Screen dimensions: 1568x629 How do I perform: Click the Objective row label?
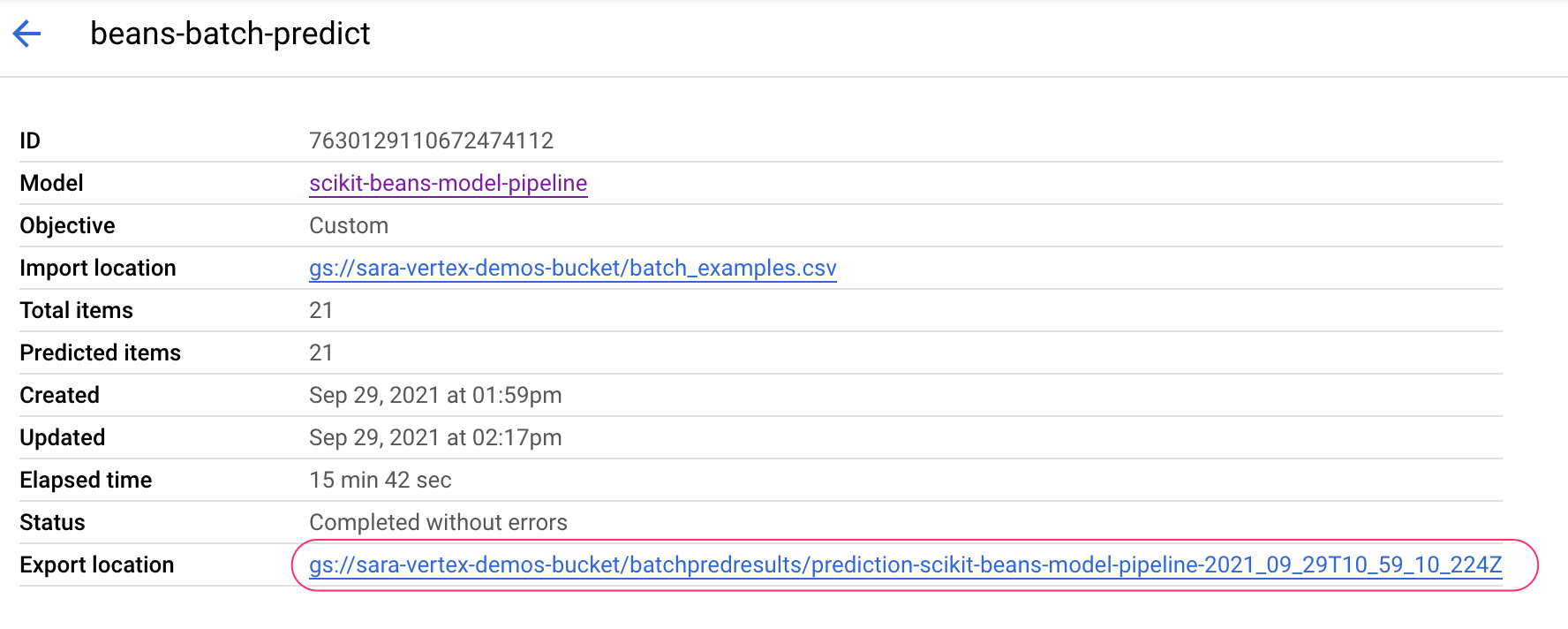(x=67, y=225)
